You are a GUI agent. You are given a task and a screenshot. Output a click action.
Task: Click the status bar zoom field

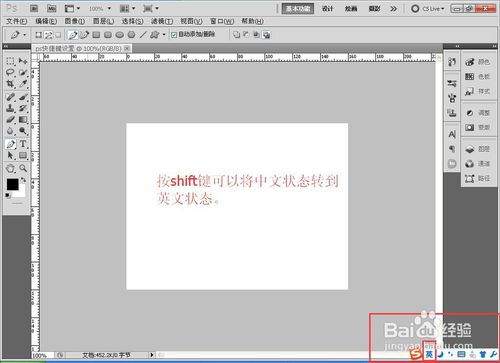click(41, 356)
